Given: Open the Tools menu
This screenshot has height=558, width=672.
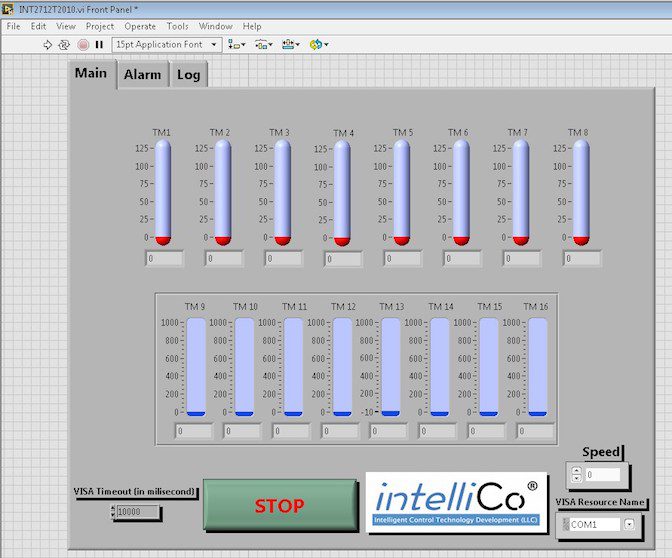Looking at the screenshot, I should point(177,26).
